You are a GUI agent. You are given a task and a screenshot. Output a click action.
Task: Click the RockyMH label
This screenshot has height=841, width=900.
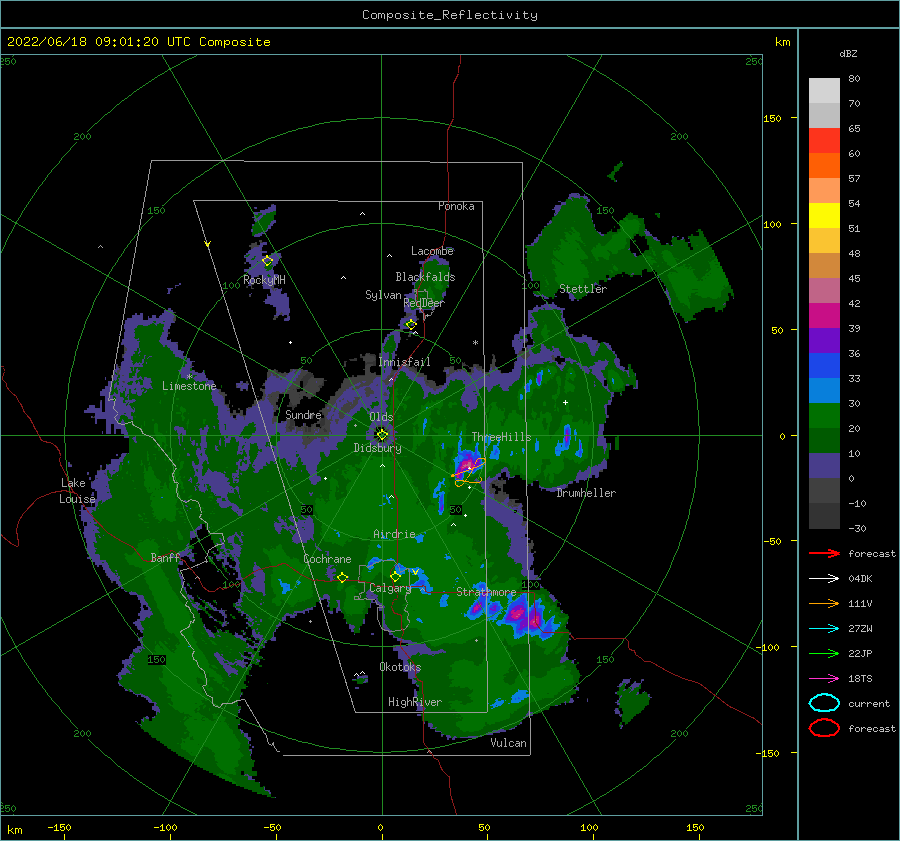(264, 280)
